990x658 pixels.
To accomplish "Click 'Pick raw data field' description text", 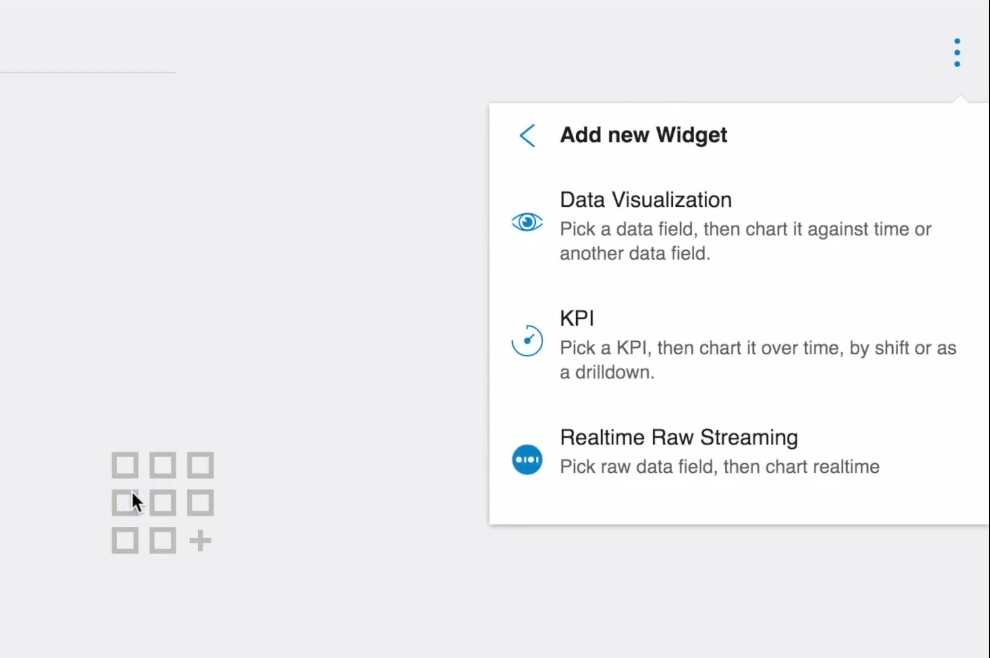I will (719, 467).
